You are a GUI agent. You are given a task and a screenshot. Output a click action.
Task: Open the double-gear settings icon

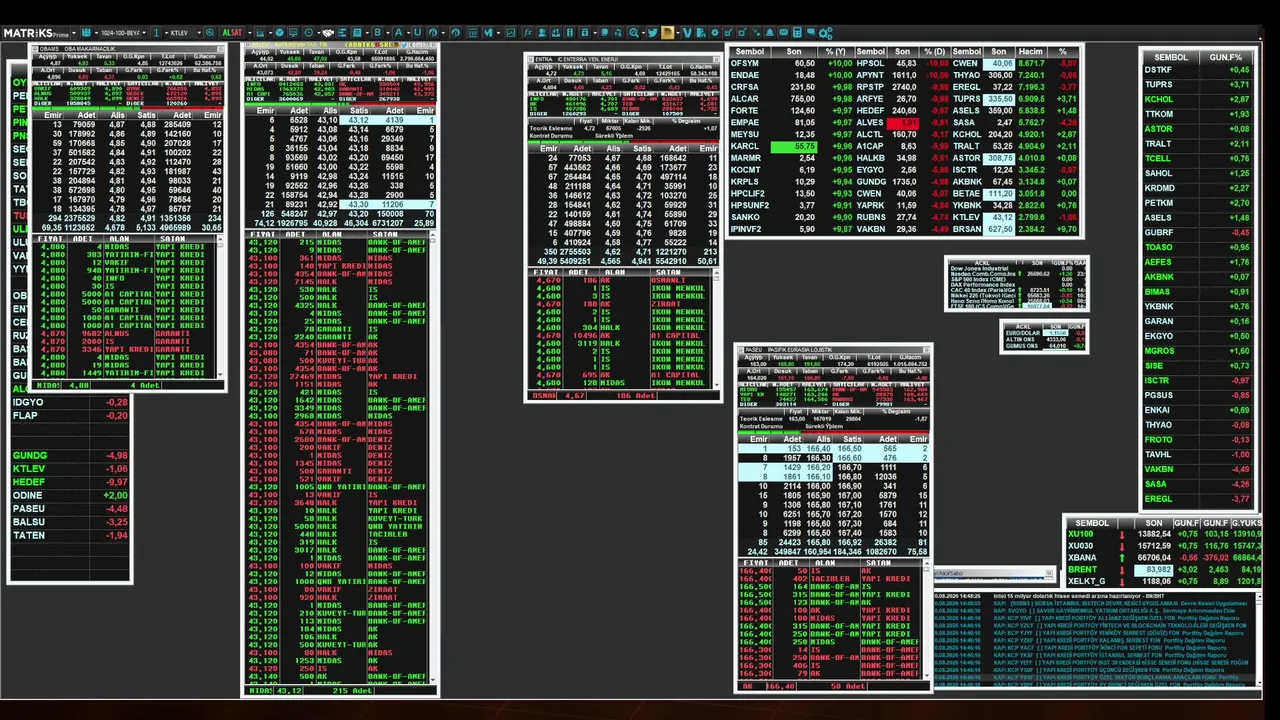[x=825, y=33]
